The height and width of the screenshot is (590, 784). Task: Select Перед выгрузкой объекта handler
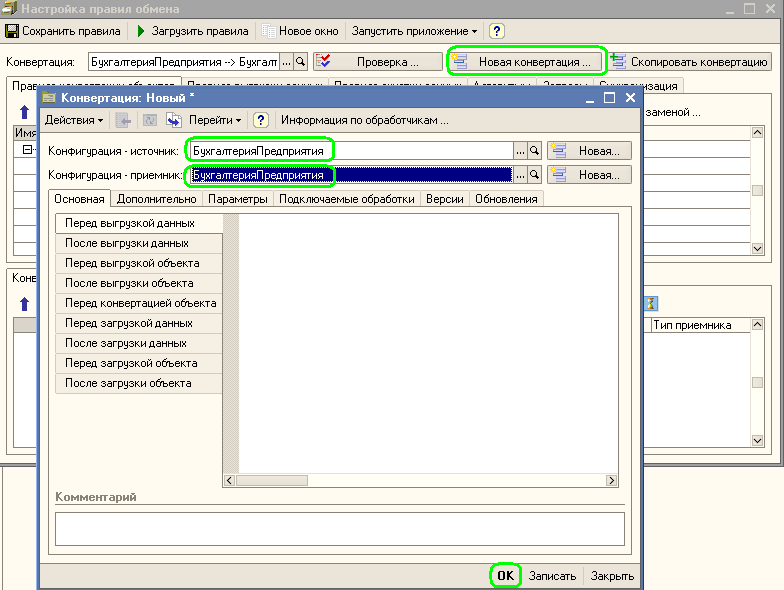click(x=138, y=264)
